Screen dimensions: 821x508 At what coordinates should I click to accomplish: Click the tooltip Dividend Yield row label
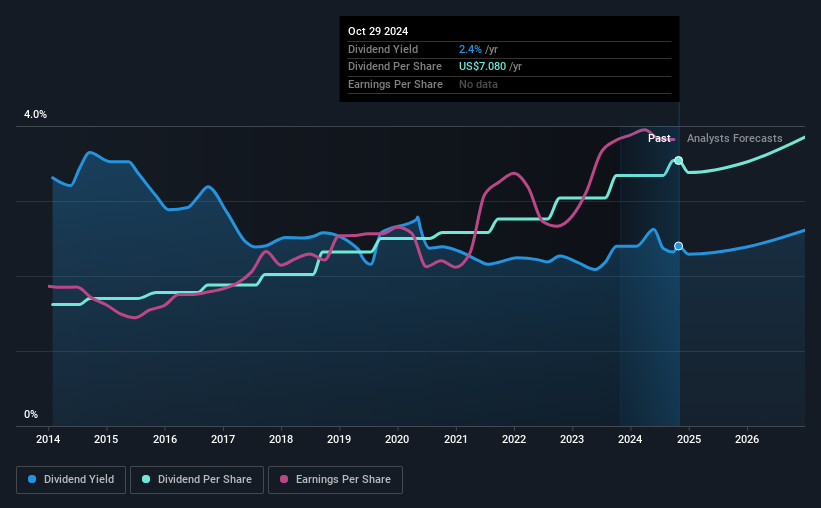383,49
